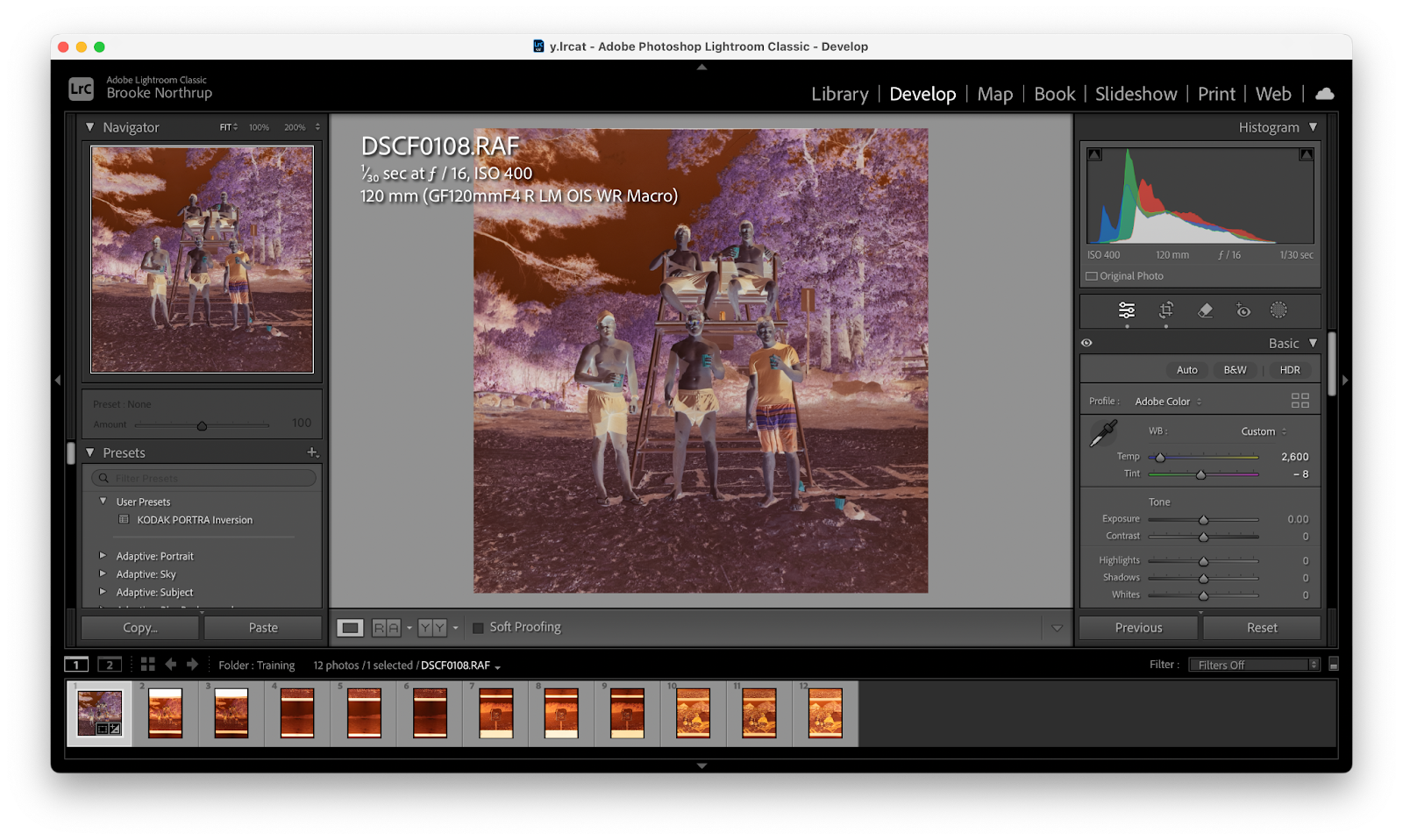Switch to the Slideshow module
Screen dimensions: 1403x840
(1136, 94)
